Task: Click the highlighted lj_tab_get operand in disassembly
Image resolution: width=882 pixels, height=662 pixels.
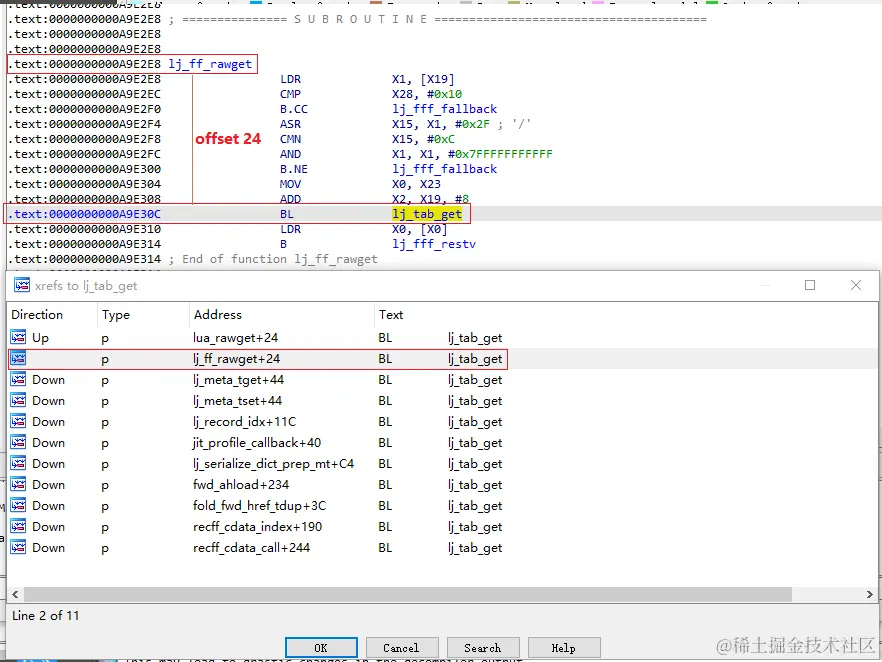Action: point(427,214)
